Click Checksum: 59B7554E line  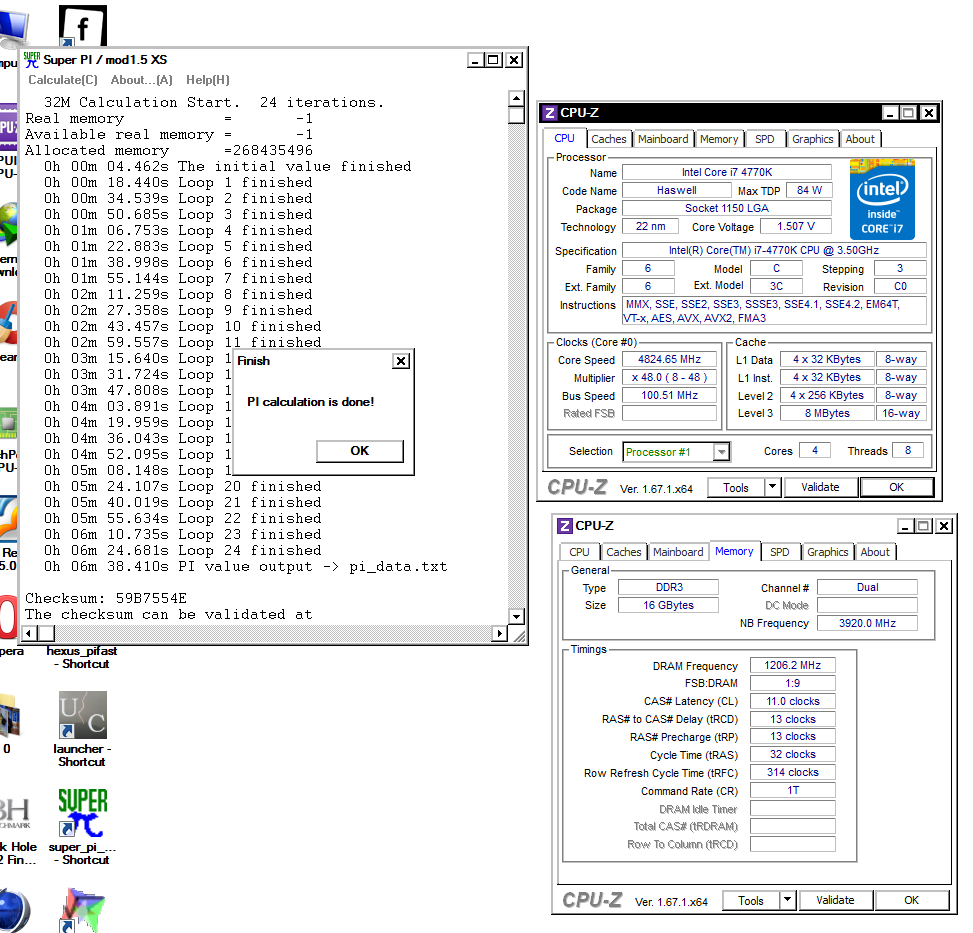point(105,599)
